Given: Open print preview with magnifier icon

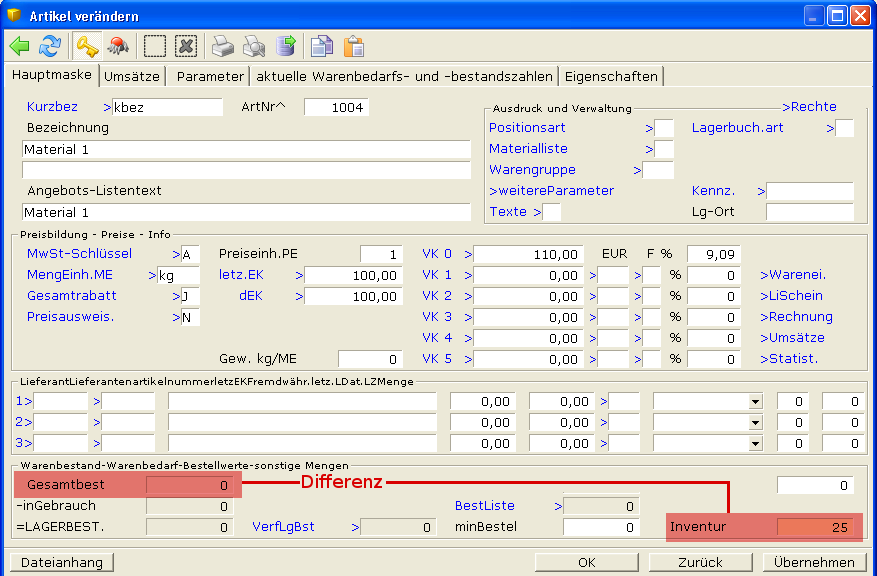Looking at the screenshot, I should tap(255, 46).
